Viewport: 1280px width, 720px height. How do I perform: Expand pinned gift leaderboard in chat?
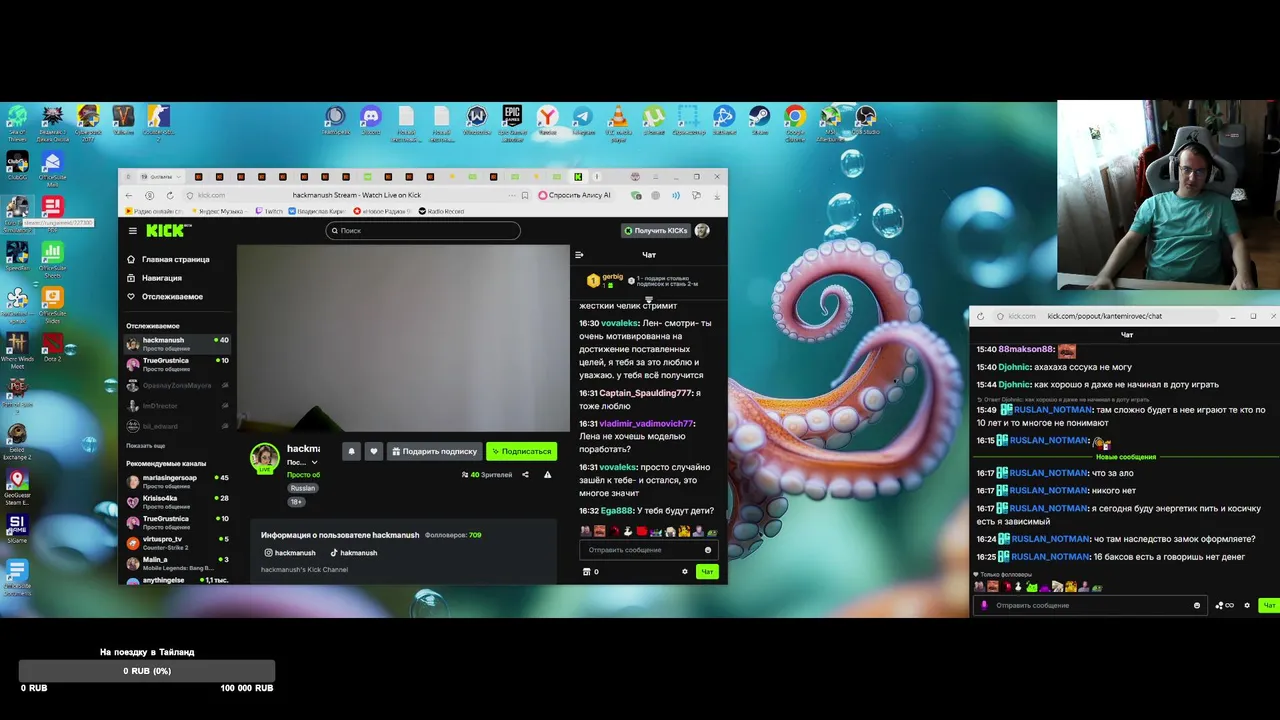click(648, 298)
